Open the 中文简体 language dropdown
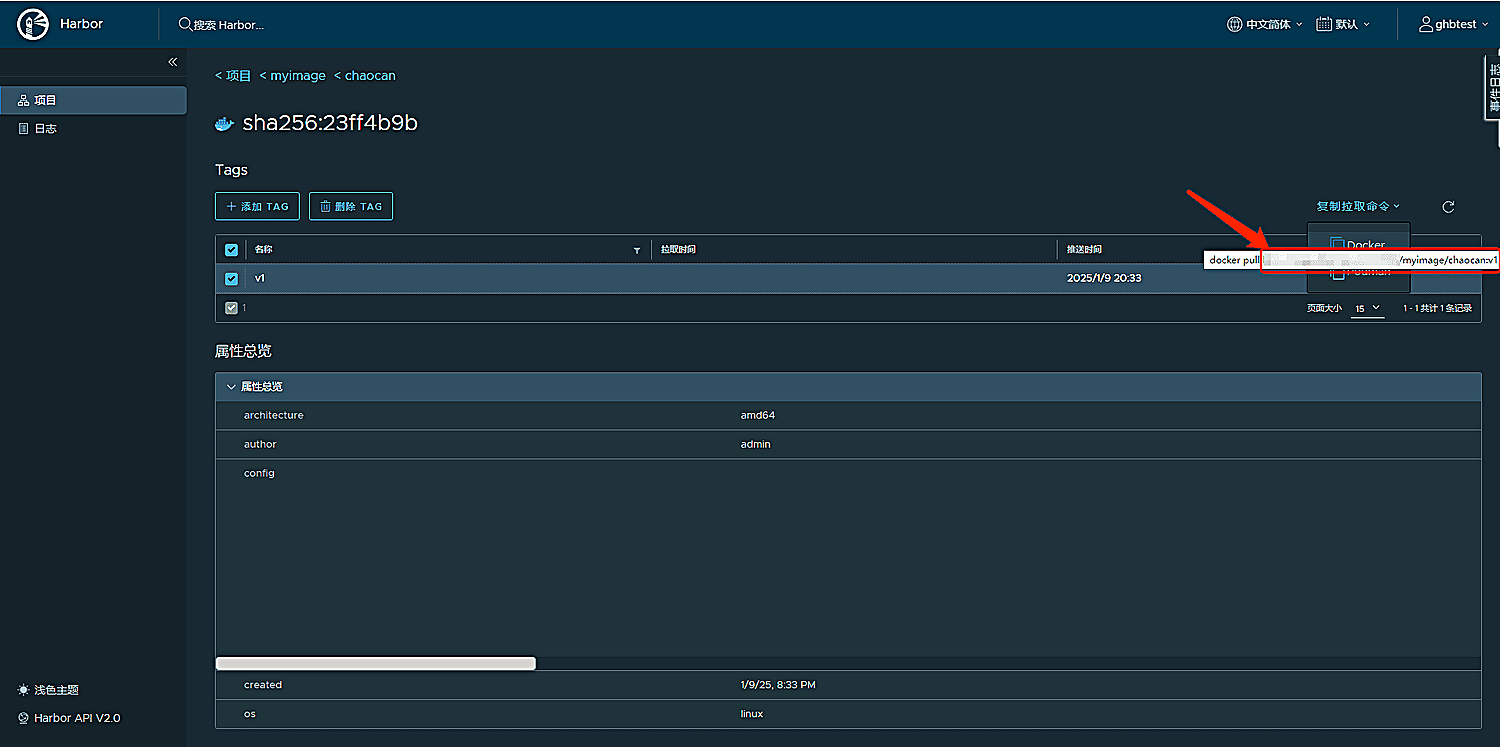This screenshot has width=1500, height=747. pyautogui.click(x=1265, y=24)
